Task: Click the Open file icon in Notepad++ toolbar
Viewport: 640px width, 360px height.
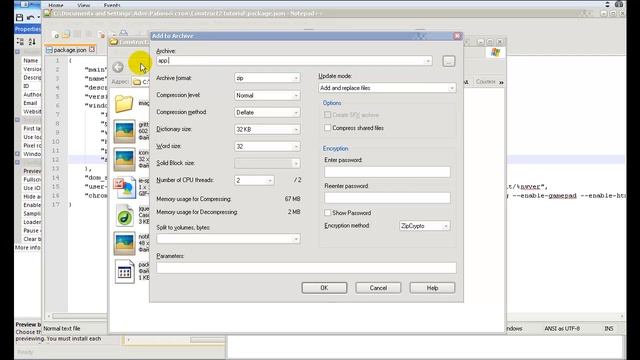Action: 66,34
